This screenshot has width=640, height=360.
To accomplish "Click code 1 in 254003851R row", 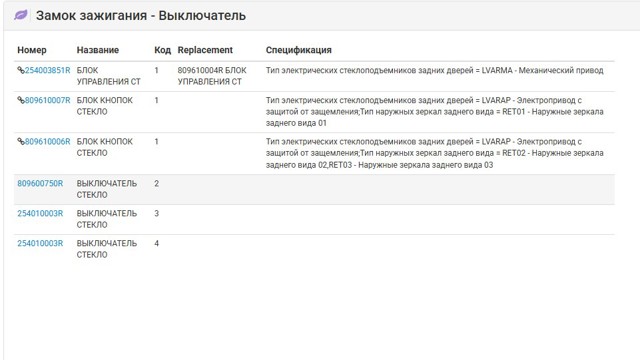I will pos(156,70).
